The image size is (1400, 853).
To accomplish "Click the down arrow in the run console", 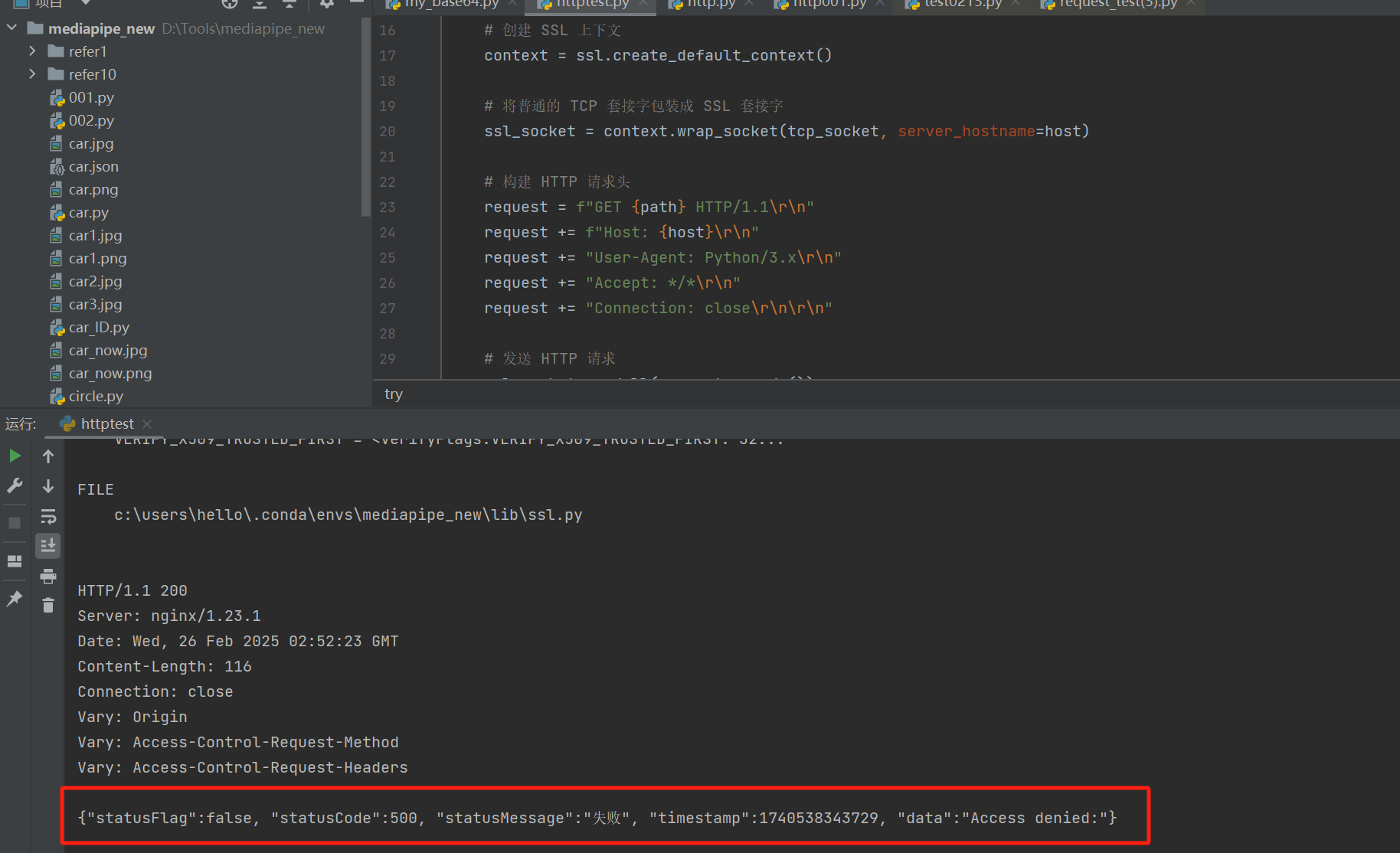I will pyautogui.click(x=48, y=486).
